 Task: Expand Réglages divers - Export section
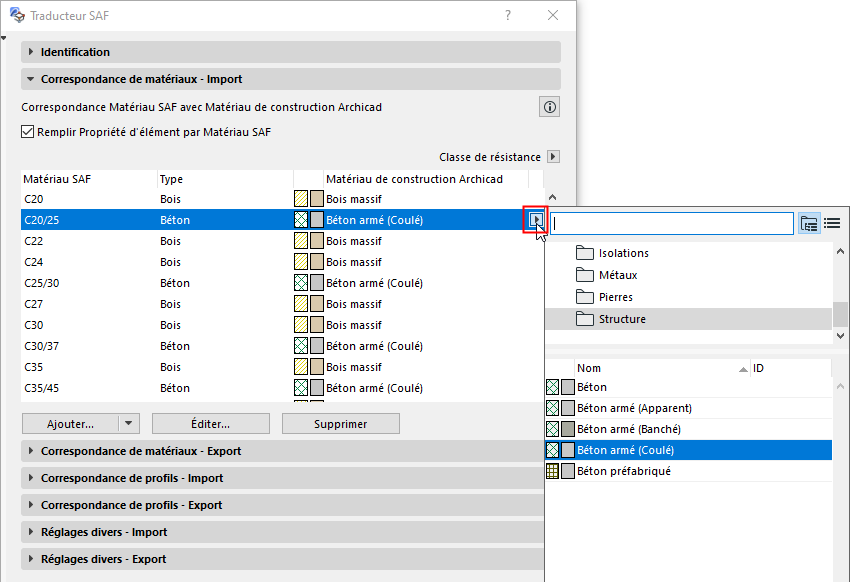tap(282, 559)
